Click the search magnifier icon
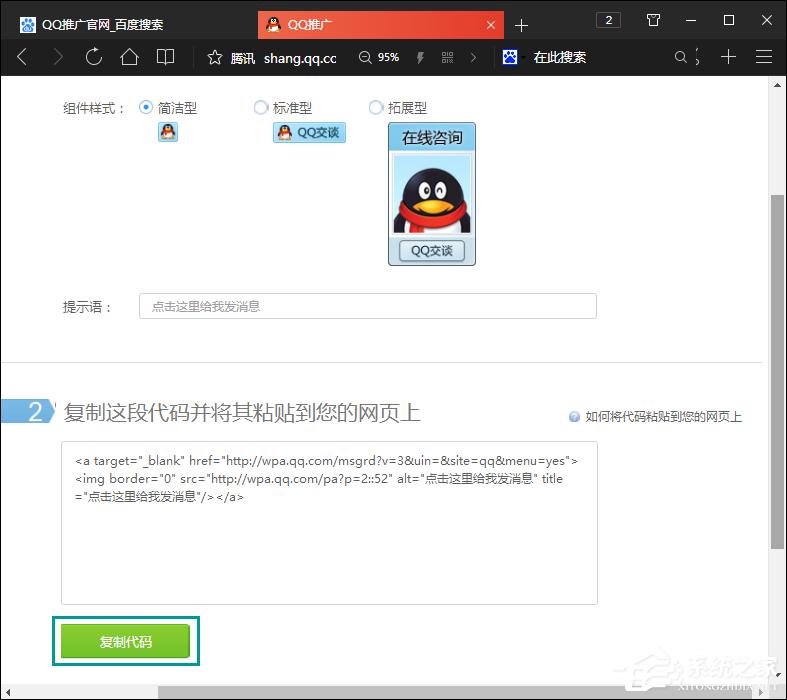 click(x=680, y=57)
